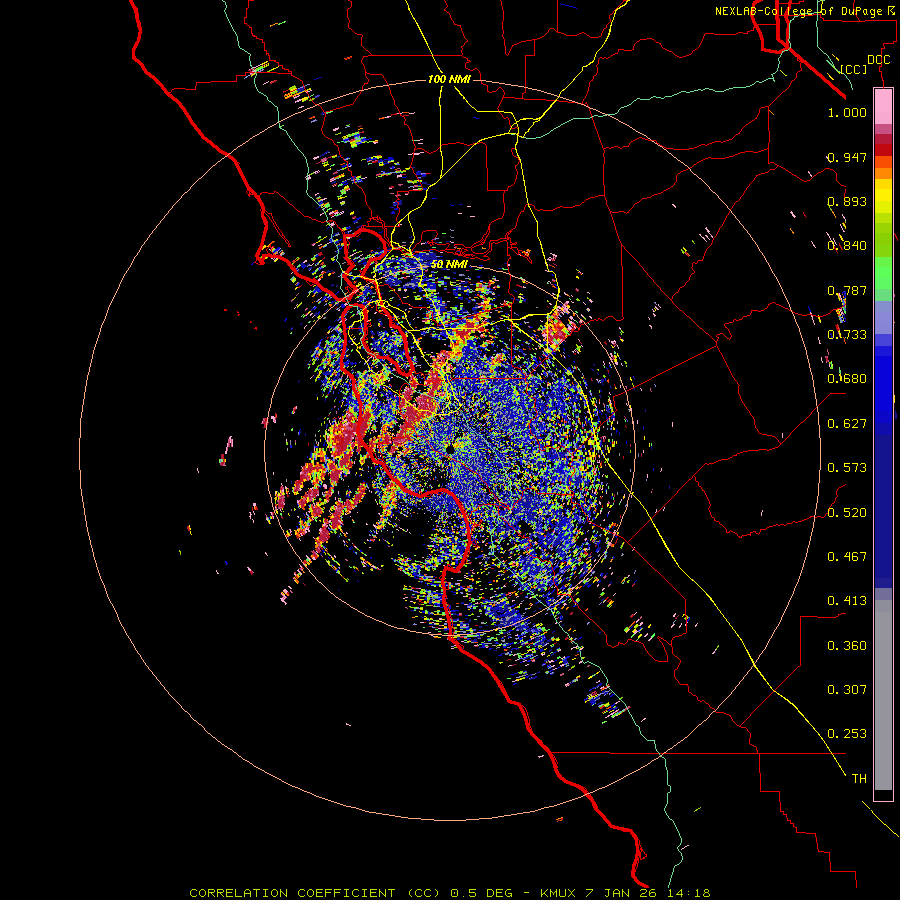
Task: Click the 0.520 scale value
Action: click(847, 513)
